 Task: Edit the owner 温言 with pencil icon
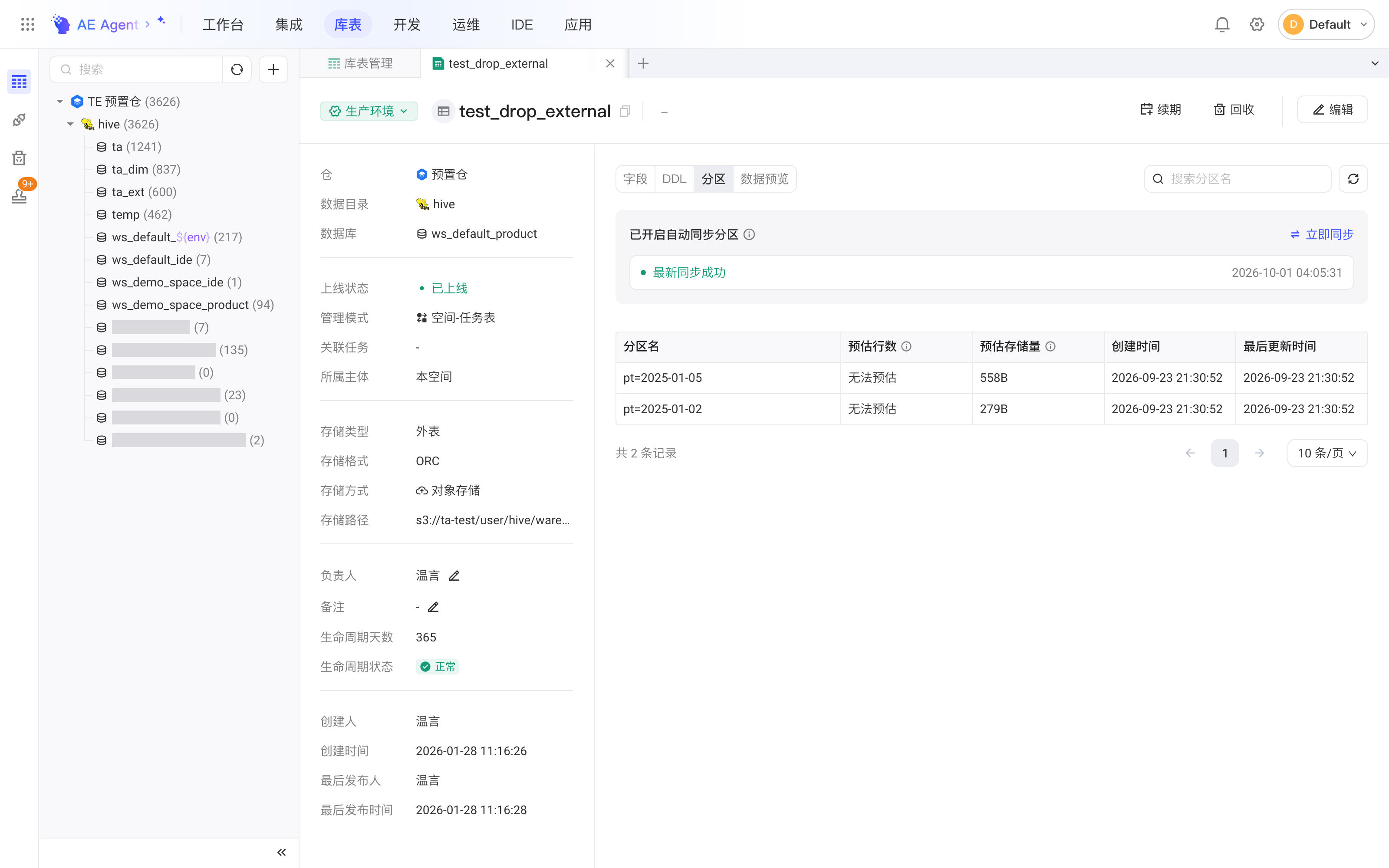point(454,576)
